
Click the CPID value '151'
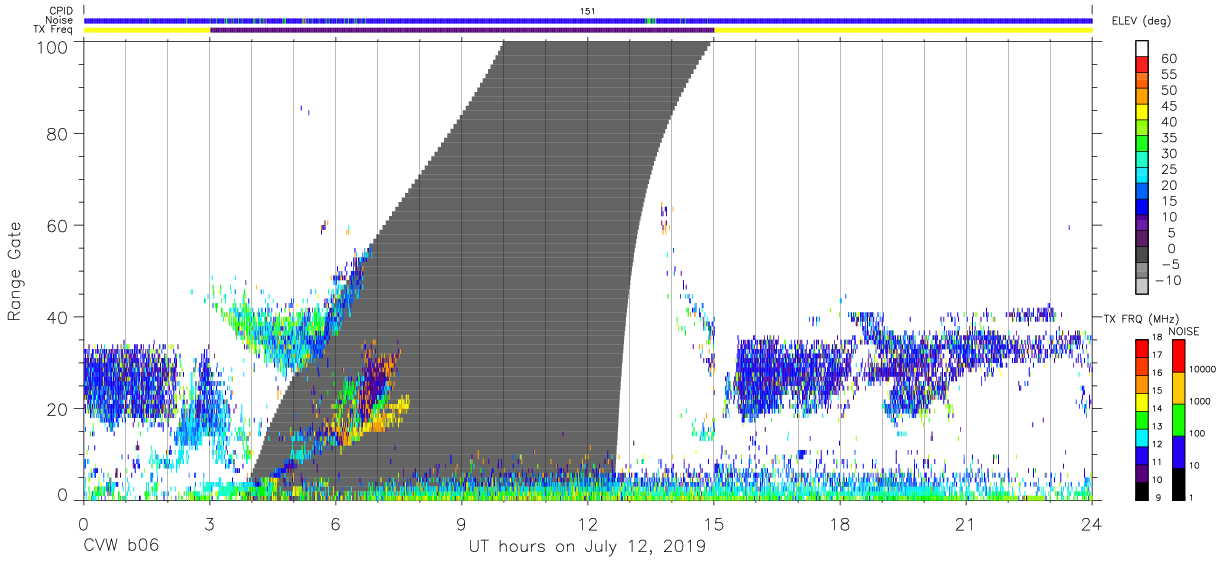tap(588, 11)
